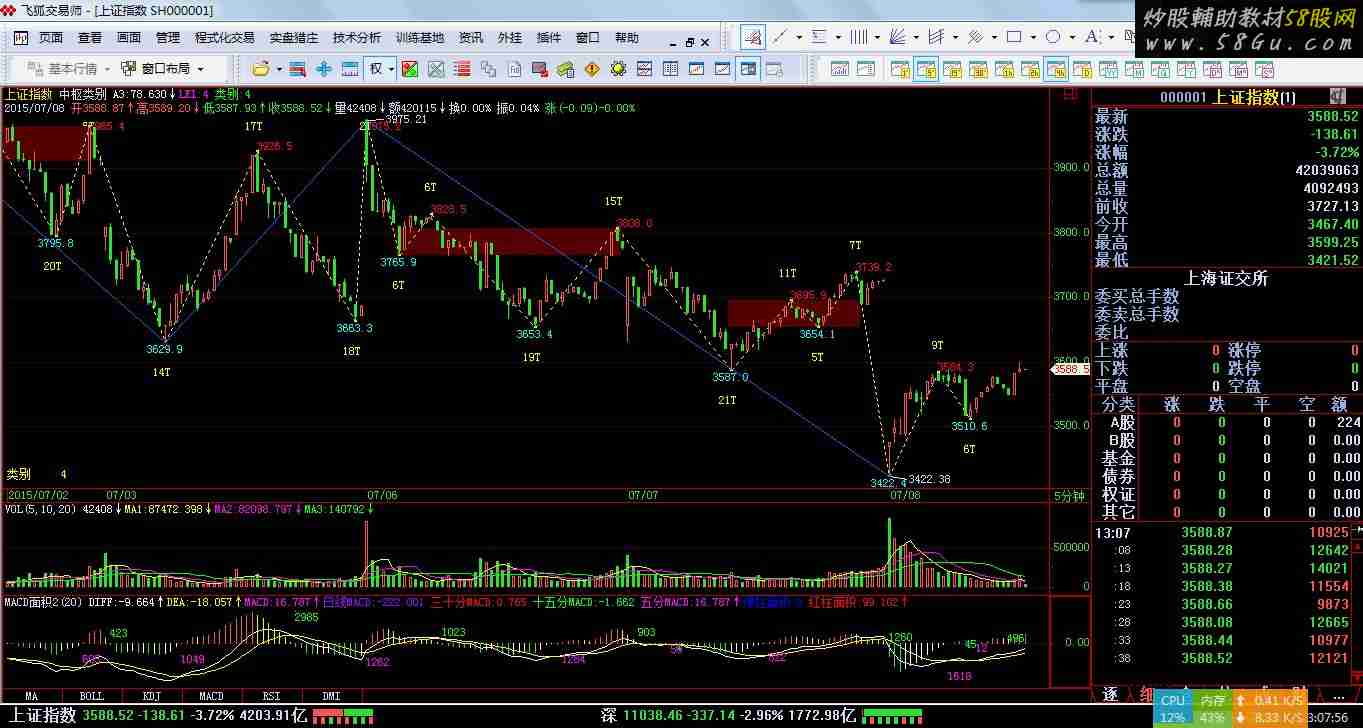1363x728 pixels.
Task: Click the 5分钟 period label
Action: click(x=1069, y=495)
